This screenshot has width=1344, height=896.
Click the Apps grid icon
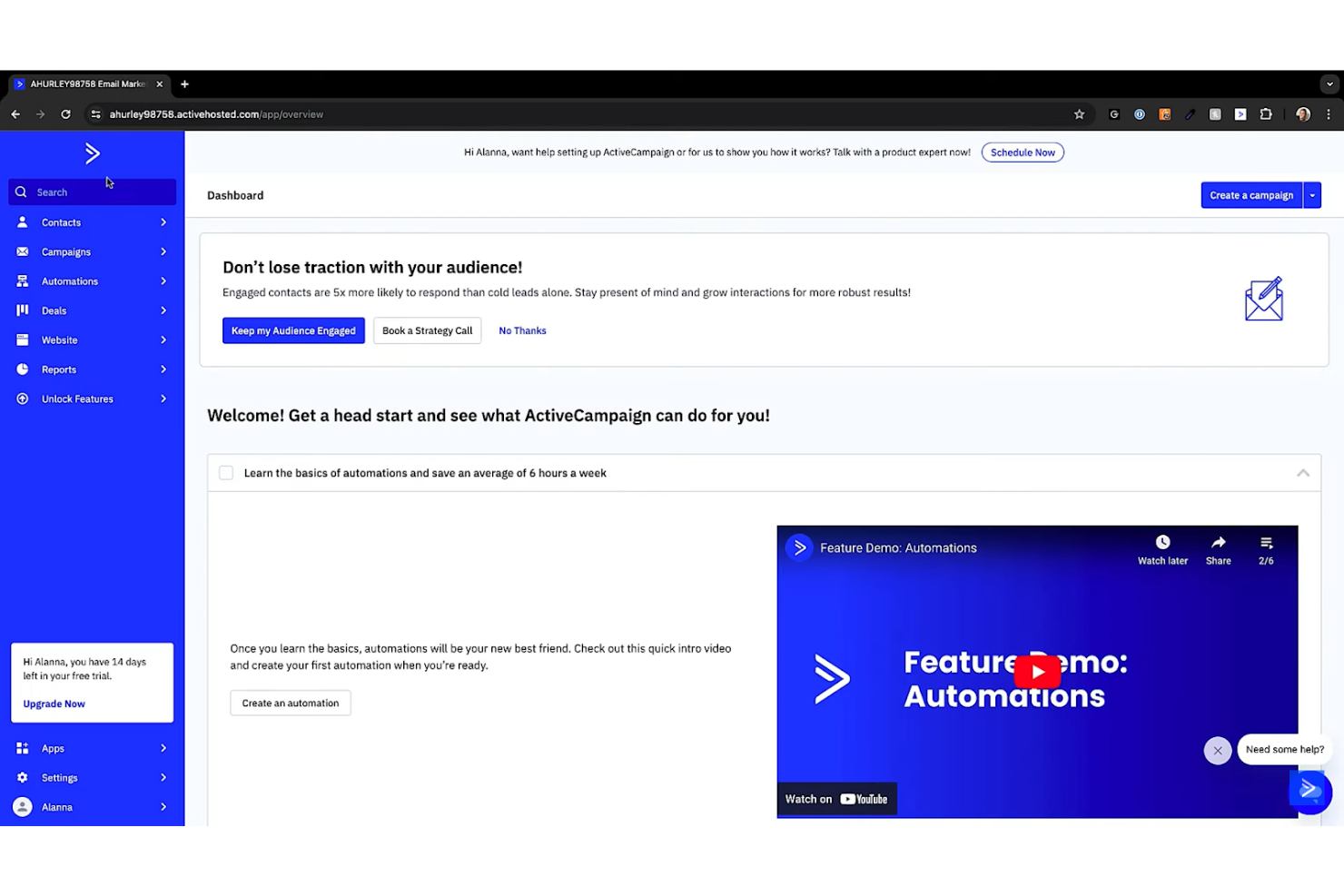coord(23,748)
